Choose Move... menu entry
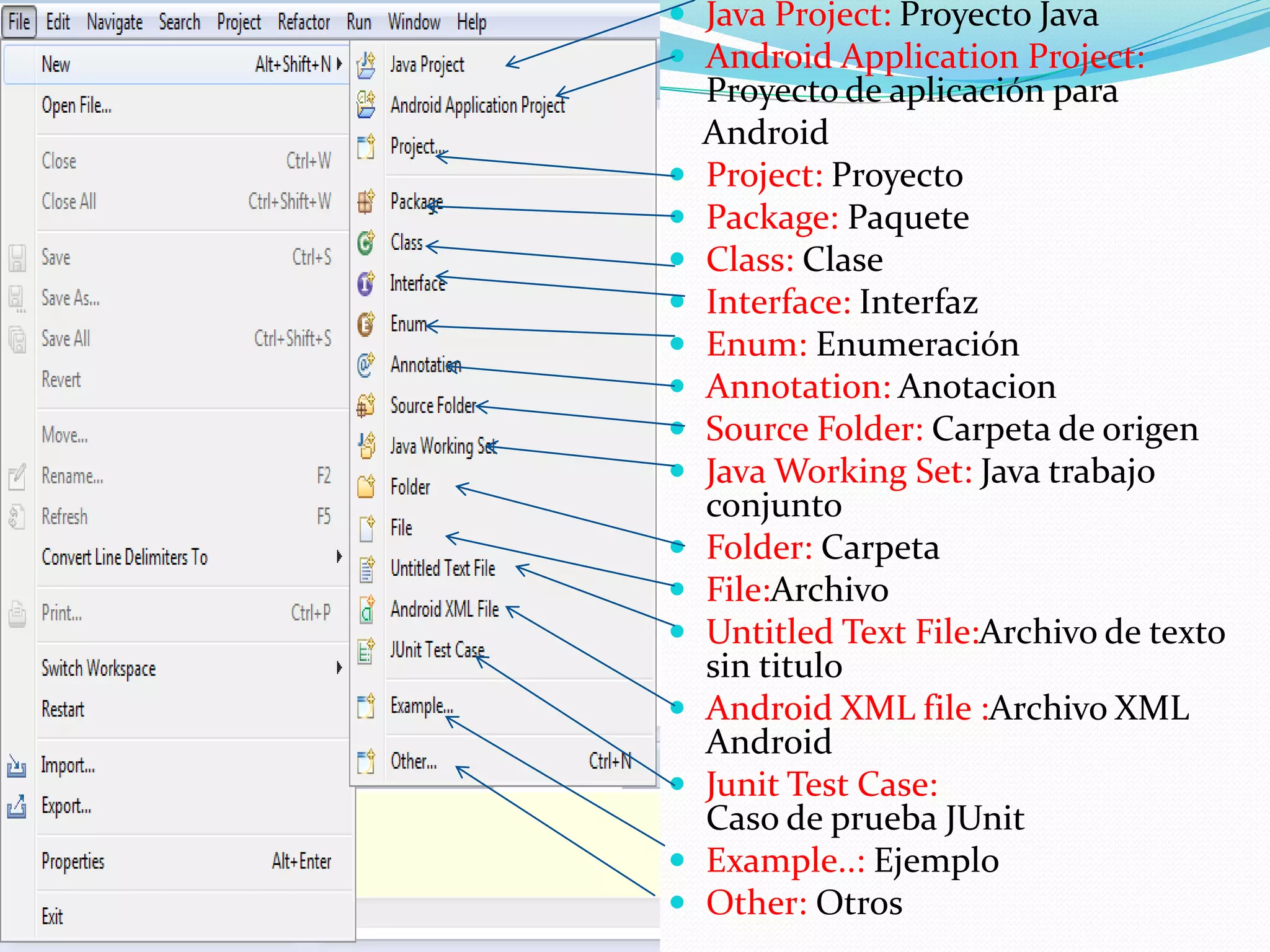 [177, 435]
